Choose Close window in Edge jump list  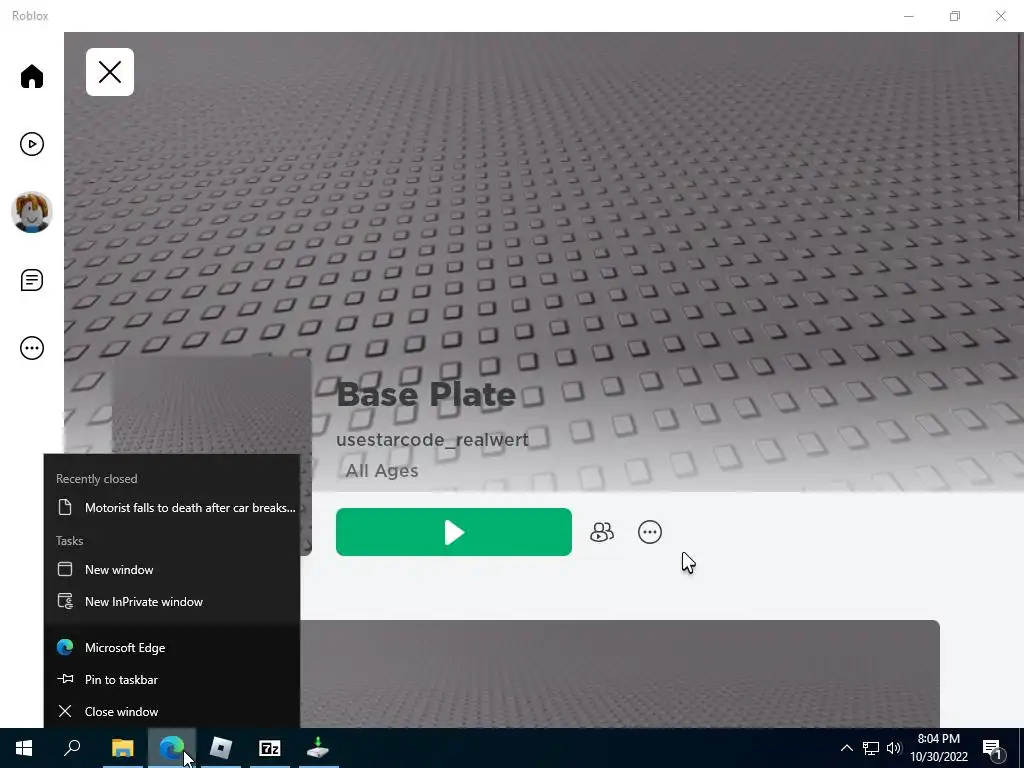172,711
